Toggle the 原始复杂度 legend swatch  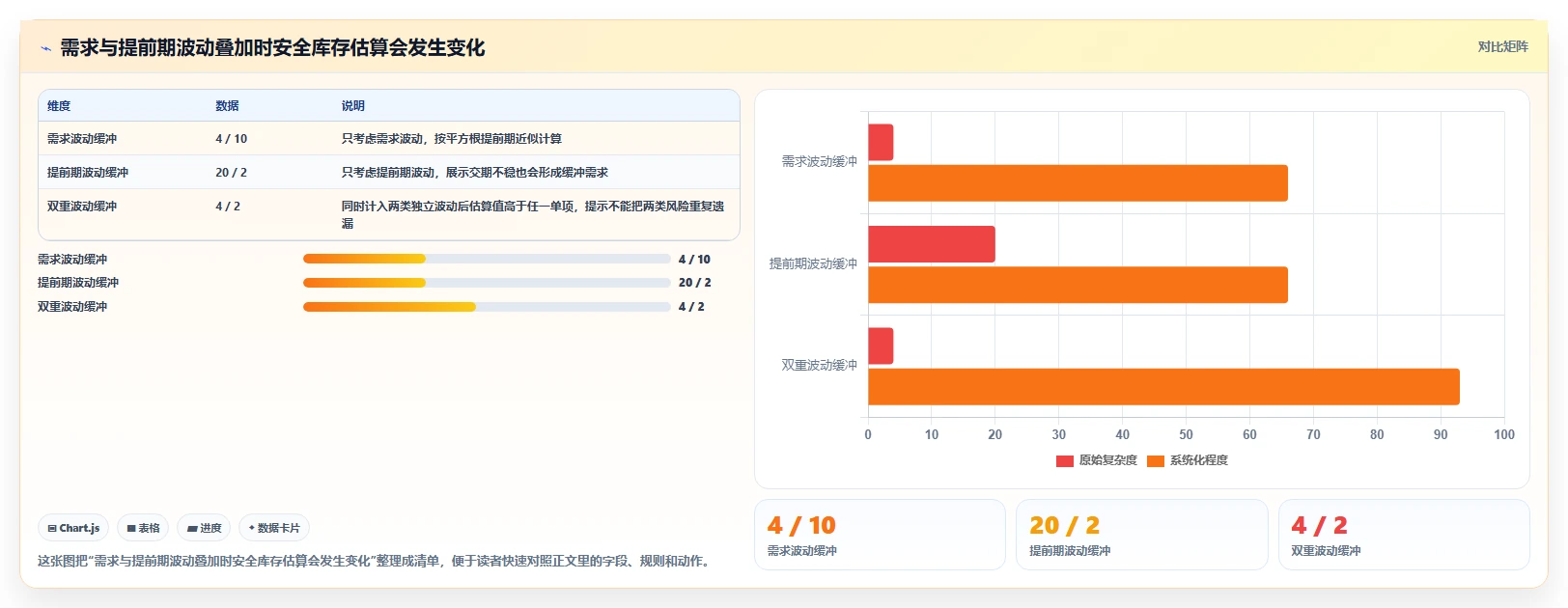pos(1065,461)
